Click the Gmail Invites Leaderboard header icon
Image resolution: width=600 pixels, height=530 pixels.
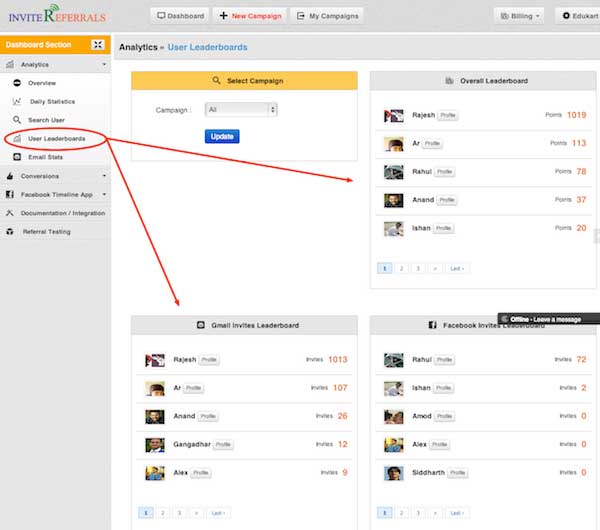pyautogui.click(x=201, y=325)
